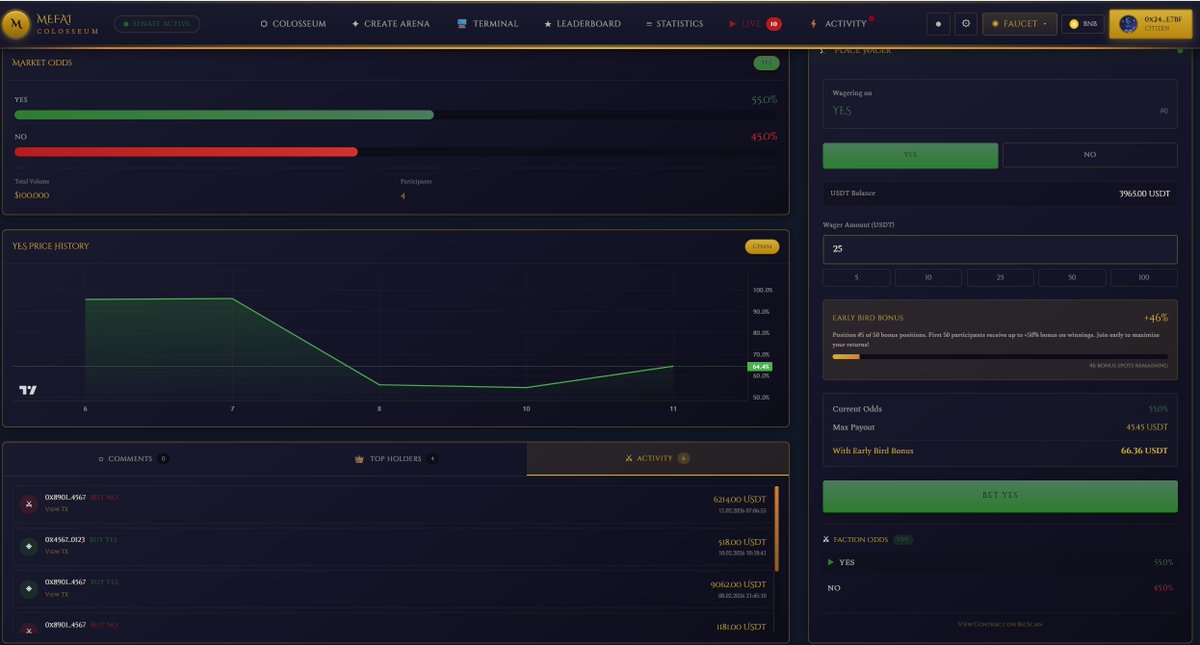Open the Statistics page
Viewport: 1200px width, 645px height.
pyautogui.click(x=674, y=24)
